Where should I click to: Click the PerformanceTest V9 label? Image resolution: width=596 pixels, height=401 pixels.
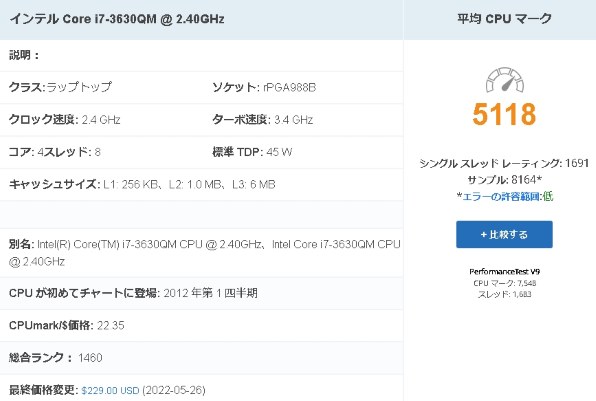point(504,271)
